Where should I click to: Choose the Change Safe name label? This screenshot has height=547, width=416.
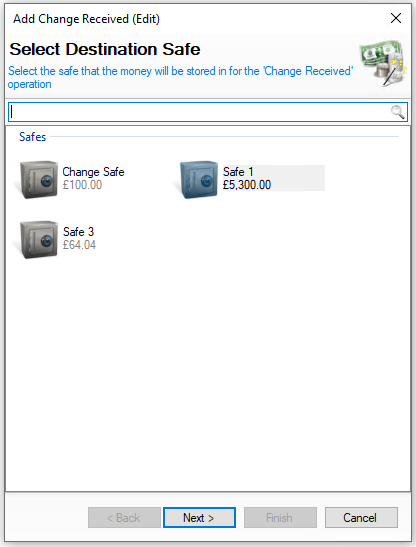93,172
